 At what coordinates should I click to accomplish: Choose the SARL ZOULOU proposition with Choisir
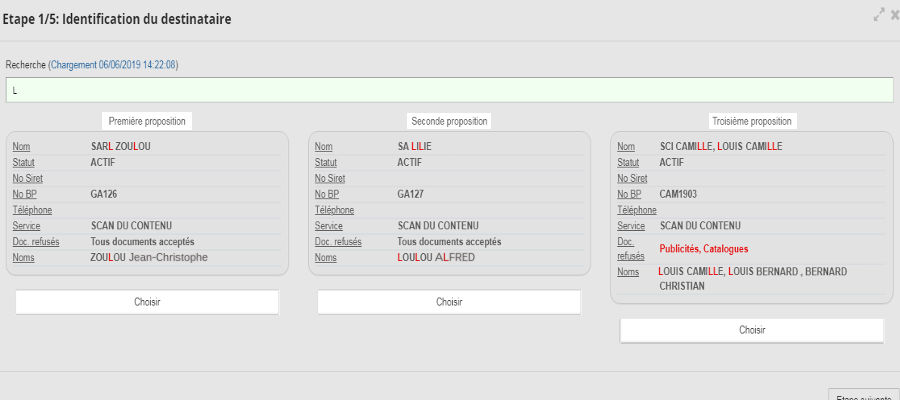(147, 302)
